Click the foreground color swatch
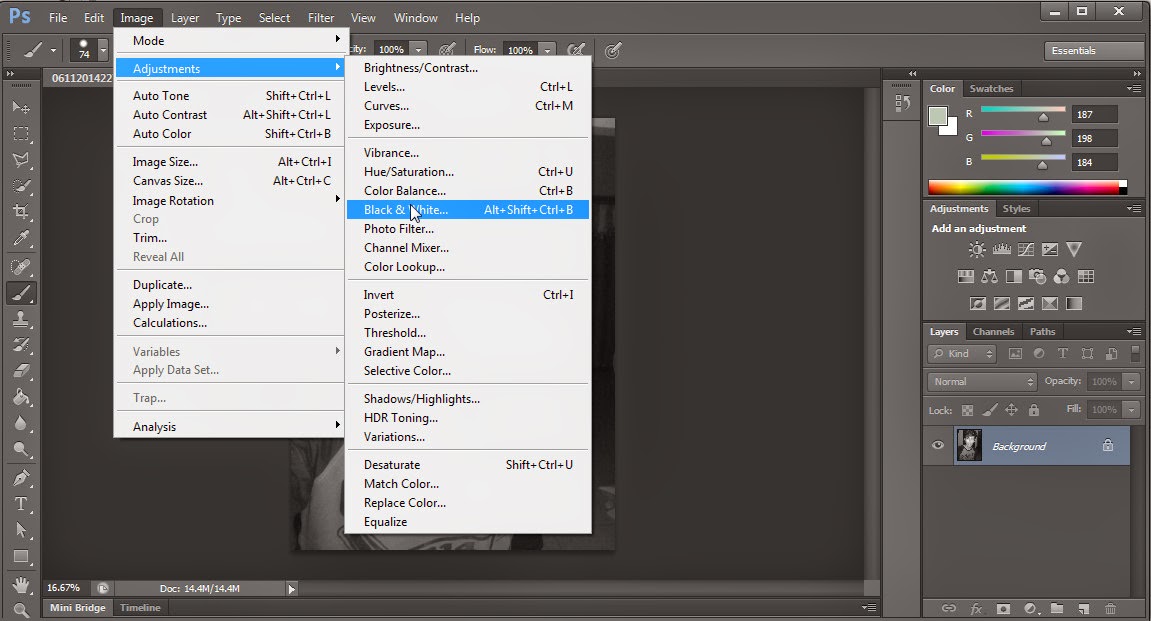This screenshot has height=621, width=1151. (937, 116)
